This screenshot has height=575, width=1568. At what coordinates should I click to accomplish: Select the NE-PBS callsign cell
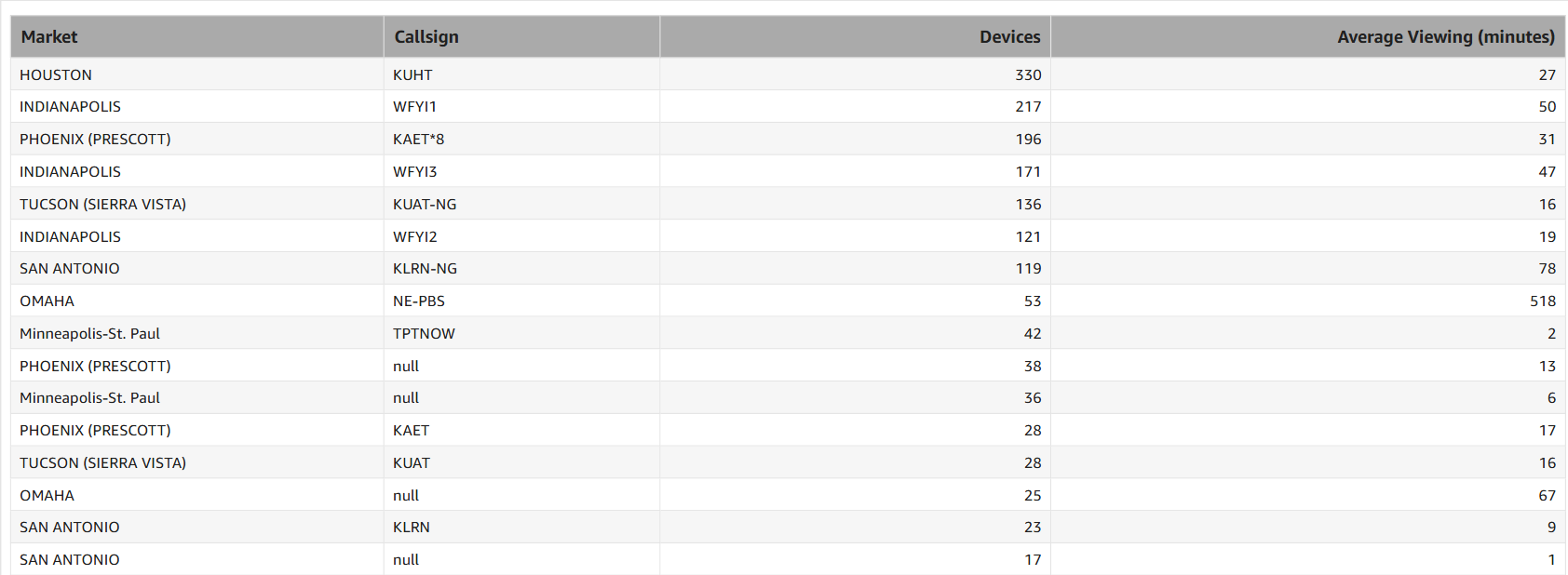pos(419,301)
